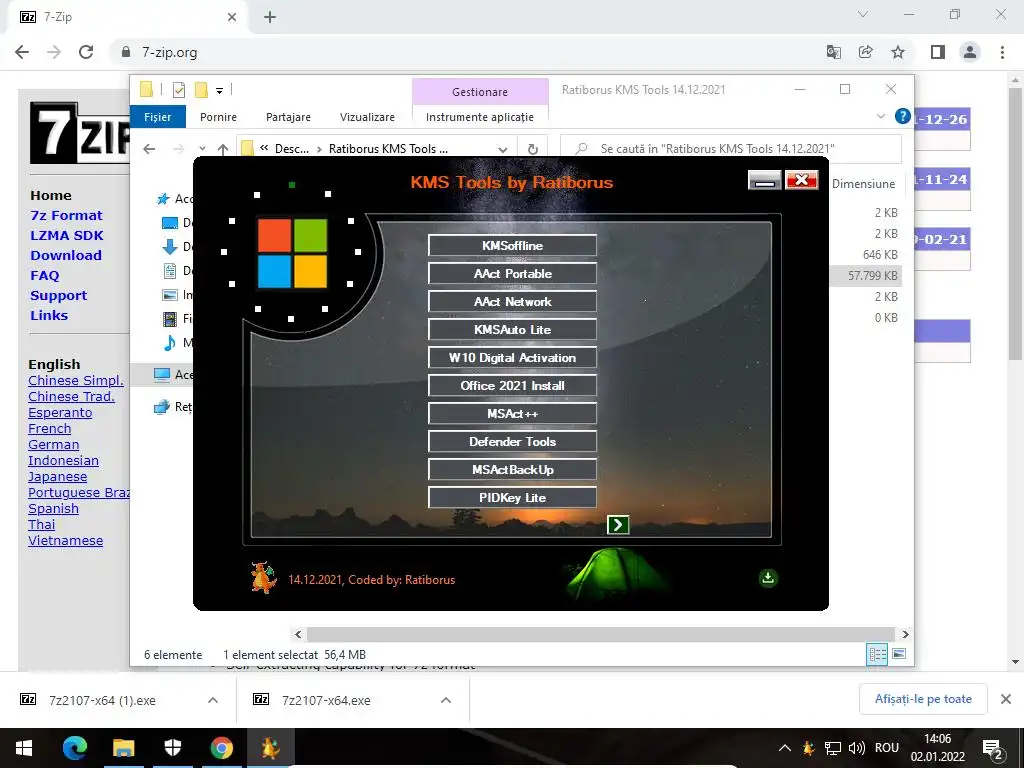Reload the 7-zip.org page
1024x768 pixels.
86,52
